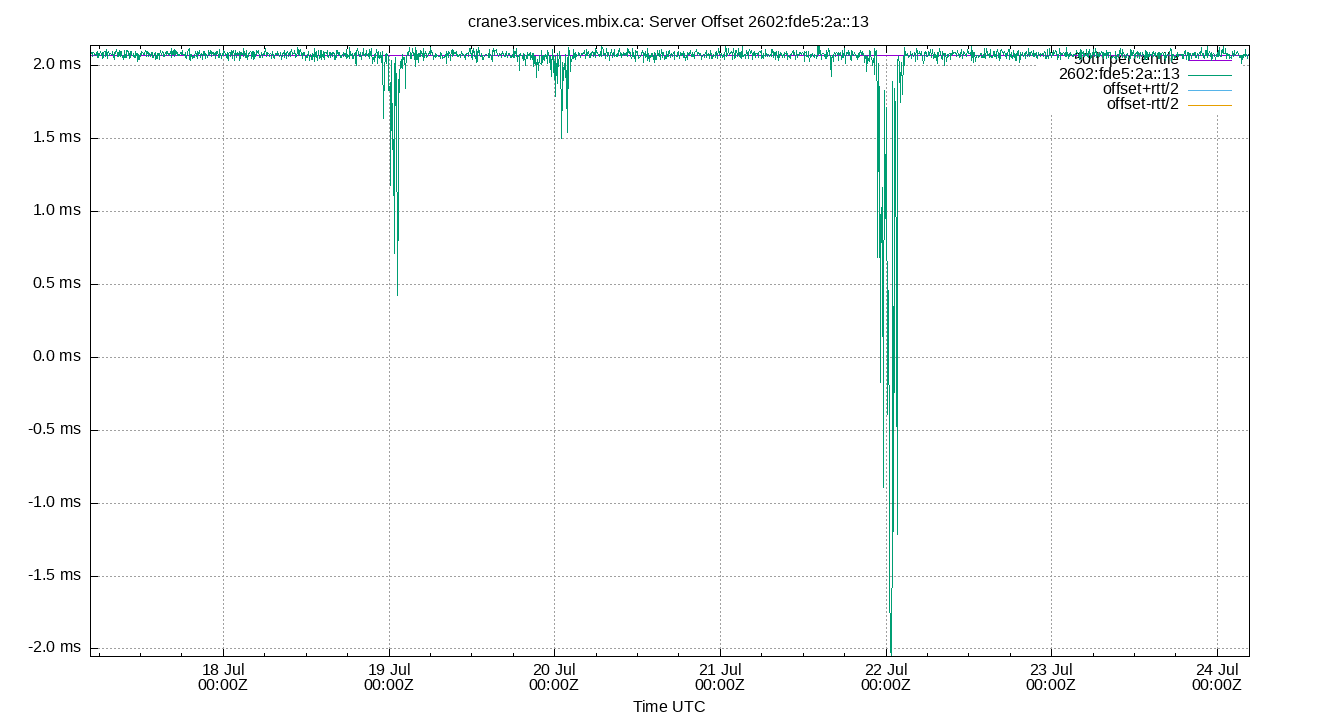The height and width of the screenshot is (720, 1340).
Task: Click the '-0.5 ms' y-axis label
Action: tap(55, 429)
